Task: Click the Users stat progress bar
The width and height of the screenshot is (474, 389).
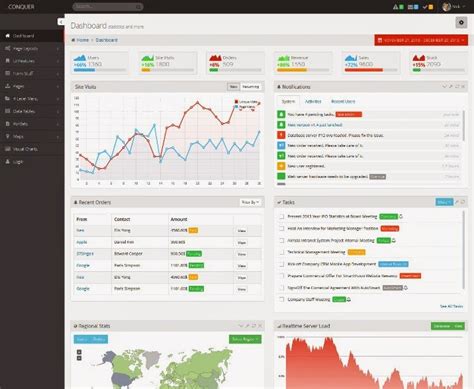Action: click(x=100, y=70)
